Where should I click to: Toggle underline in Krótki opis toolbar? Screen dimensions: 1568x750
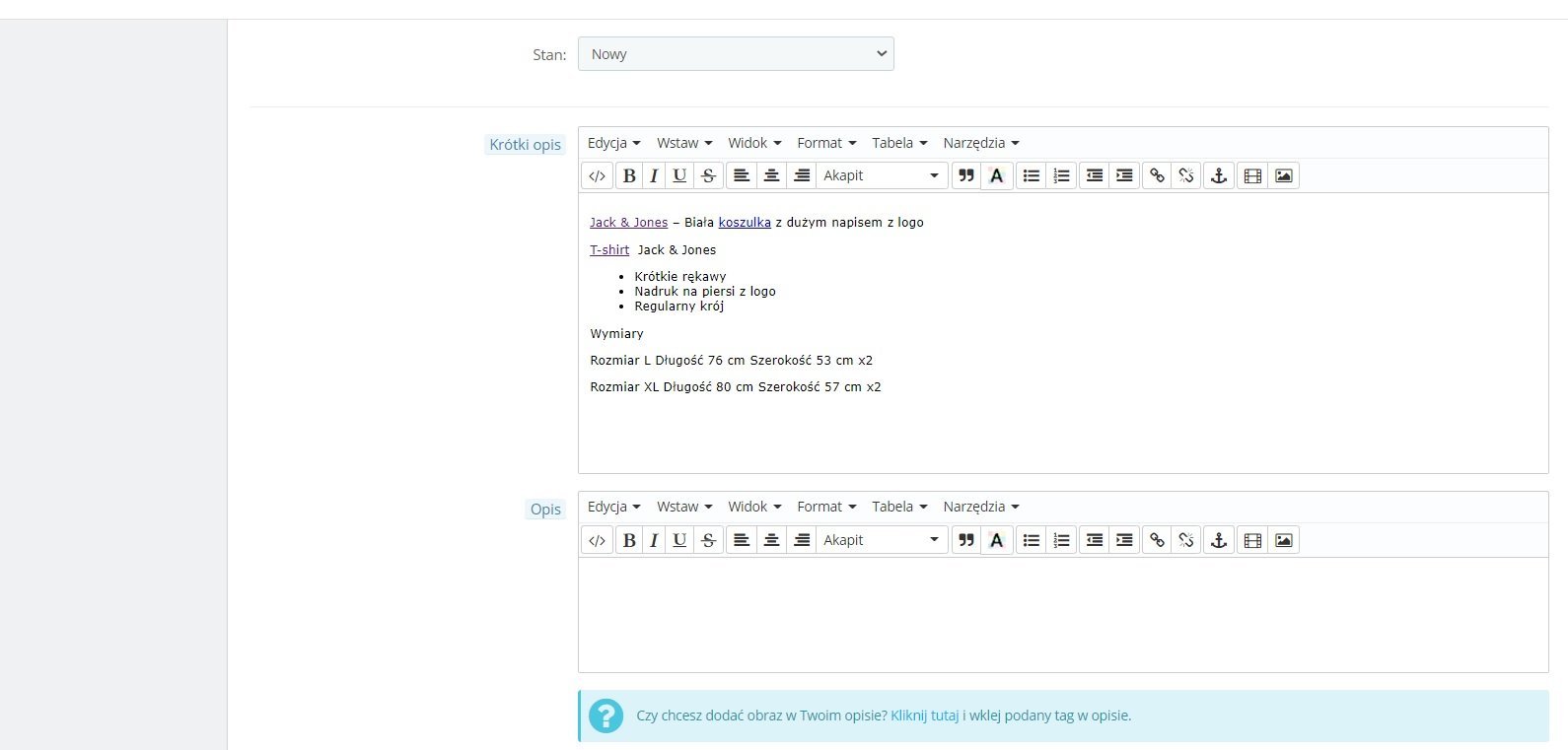coord(679,175)
